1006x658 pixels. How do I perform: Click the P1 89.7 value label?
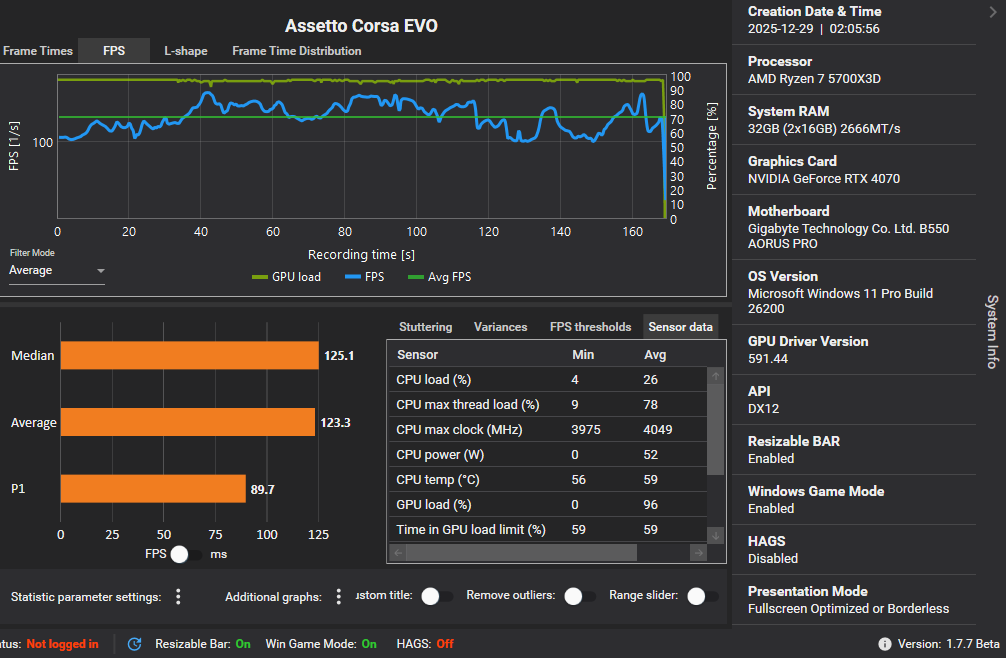point(262,489)
